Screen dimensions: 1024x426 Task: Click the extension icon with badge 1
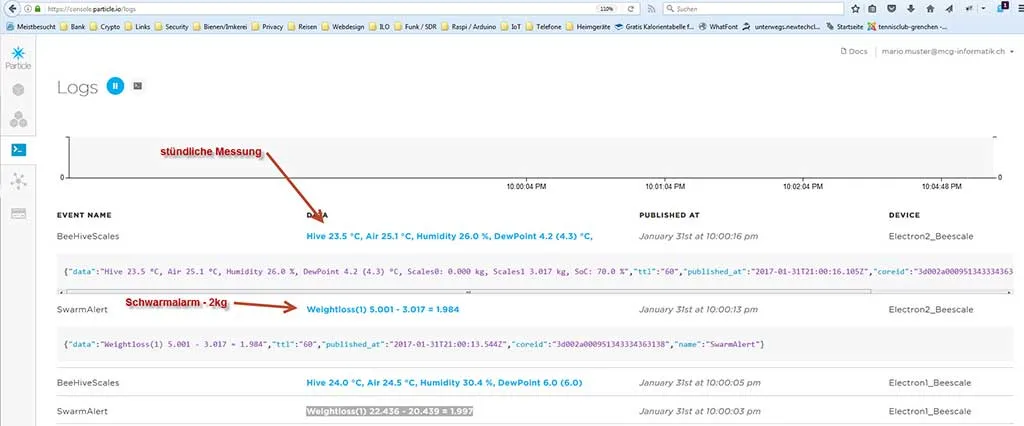click(1002, 8)
